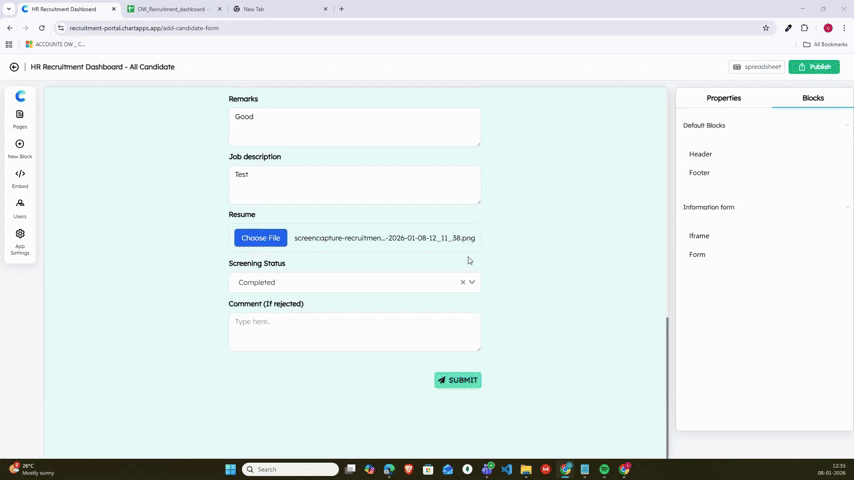Go back using the circled arrow icon

click(x=14, y=67)
